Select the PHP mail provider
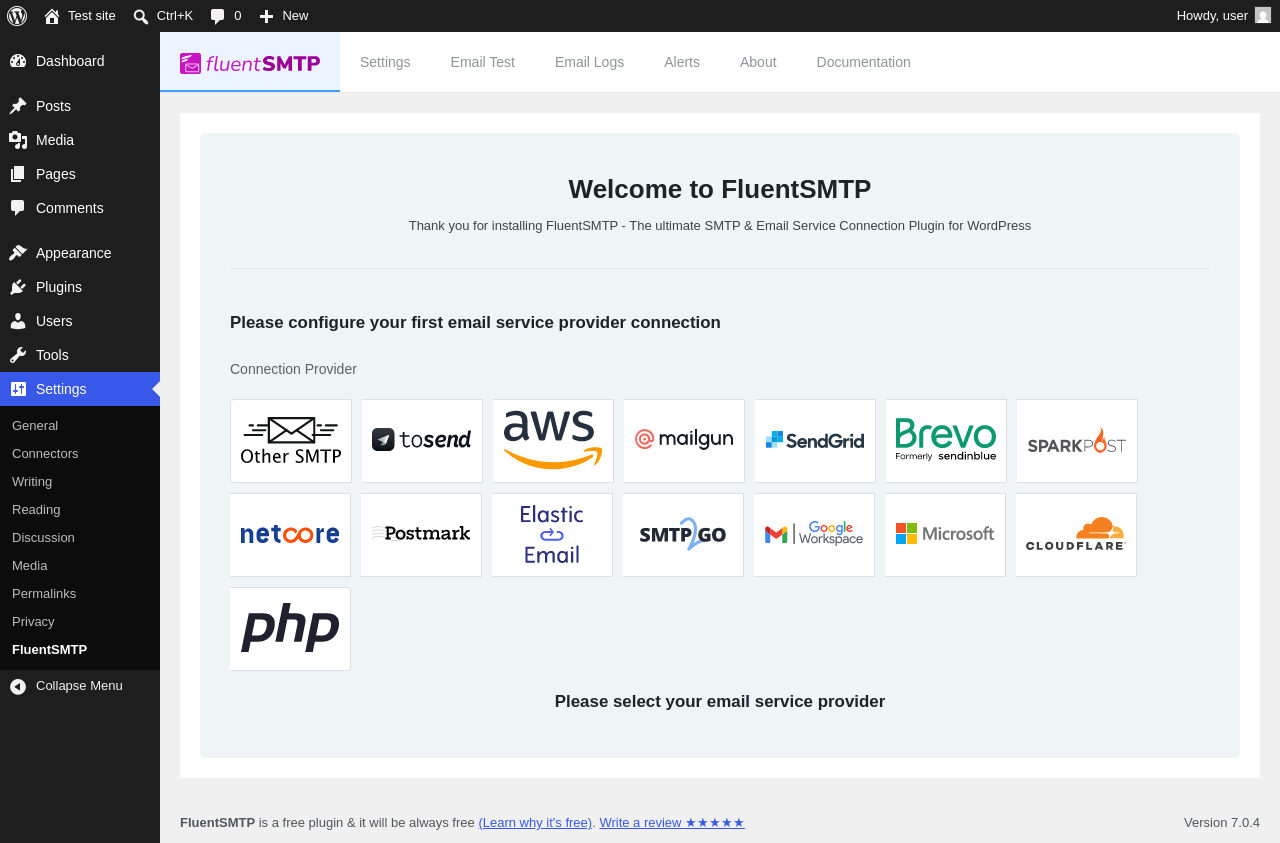The width and height of the screenshot is (1280, 843). point(290,629)
